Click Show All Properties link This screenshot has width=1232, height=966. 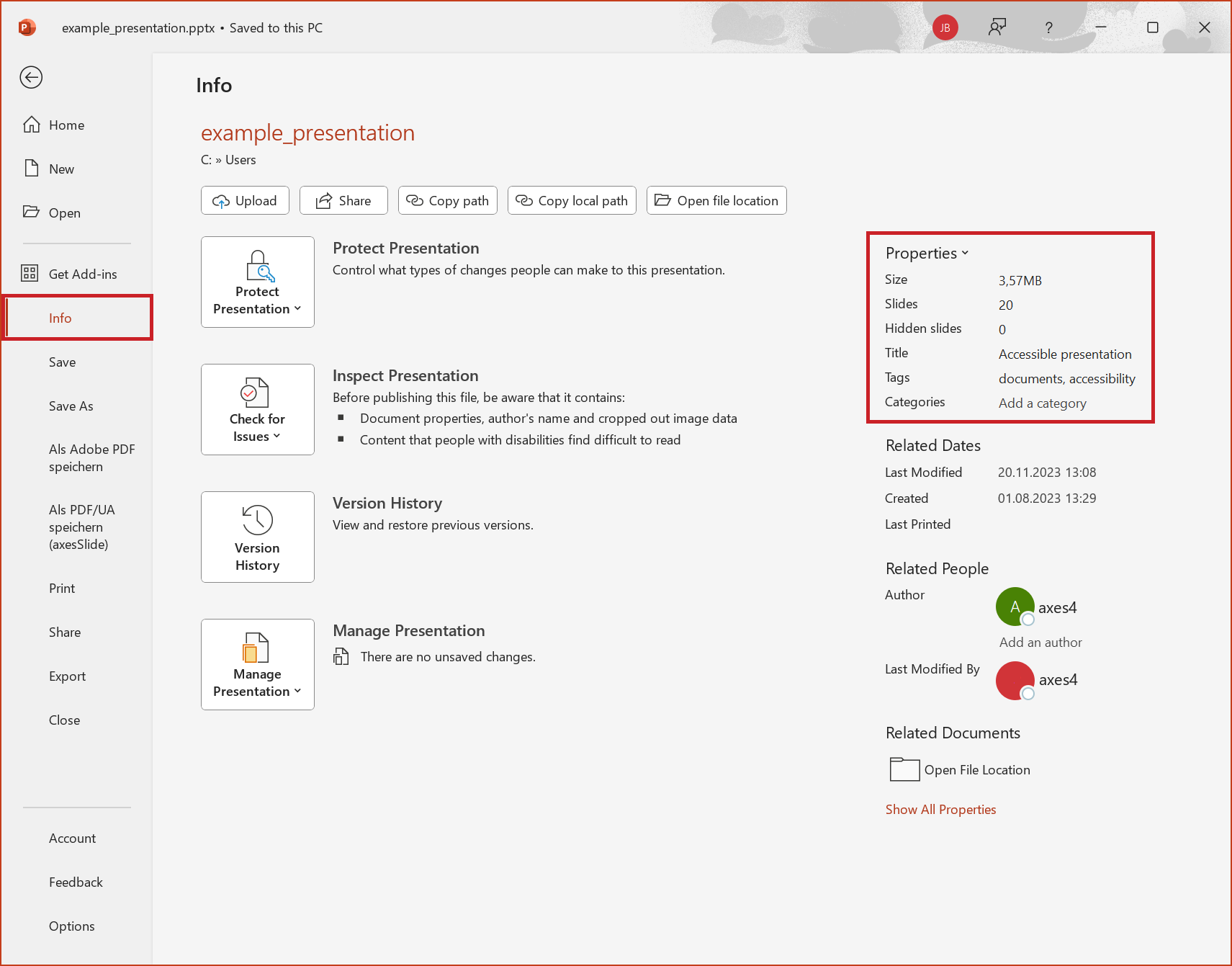click(x=940, y=810)
